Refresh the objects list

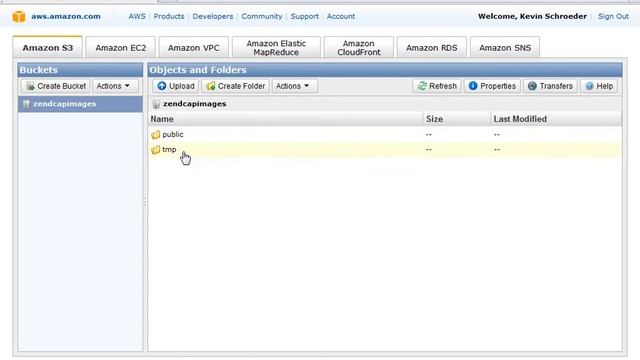point(437,86)
